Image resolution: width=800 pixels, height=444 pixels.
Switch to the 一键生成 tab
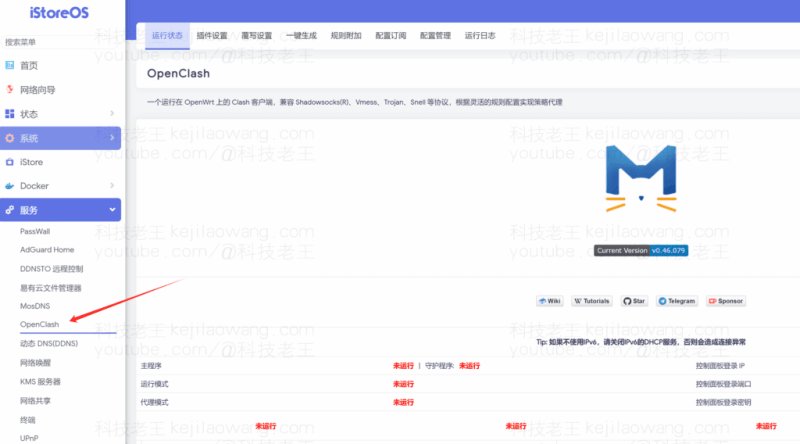301,35
